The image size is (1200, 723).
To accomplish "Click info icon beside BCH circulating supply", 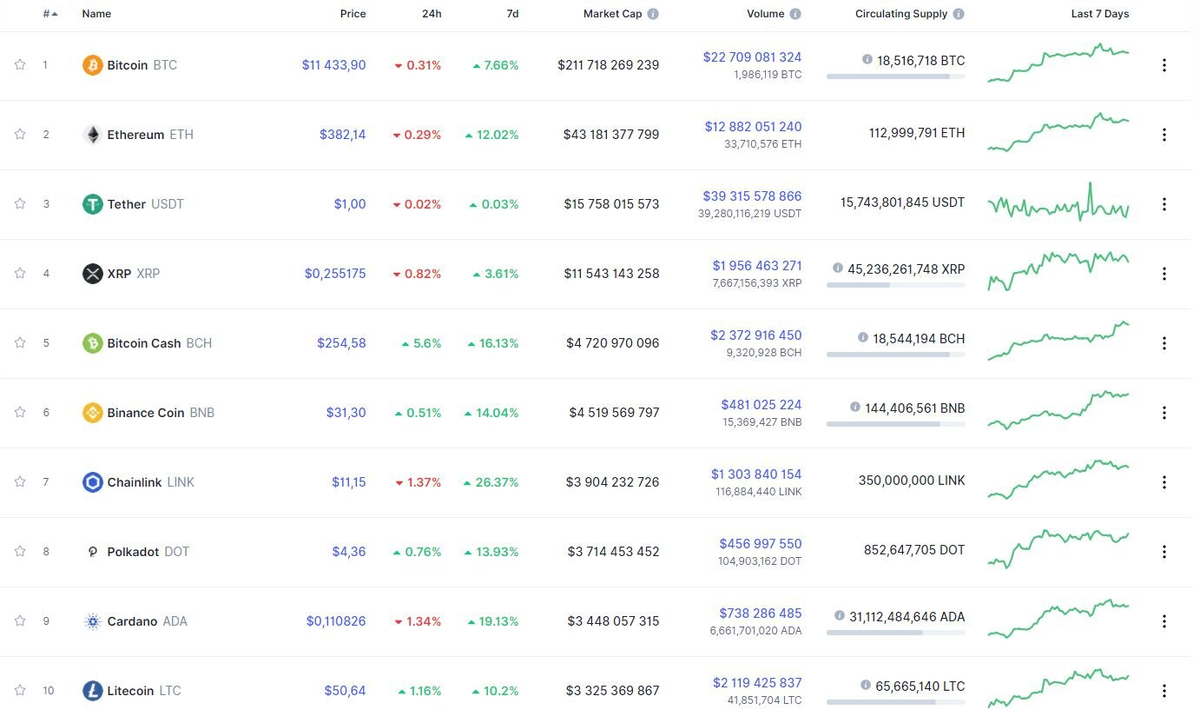I will click(863, 338).
